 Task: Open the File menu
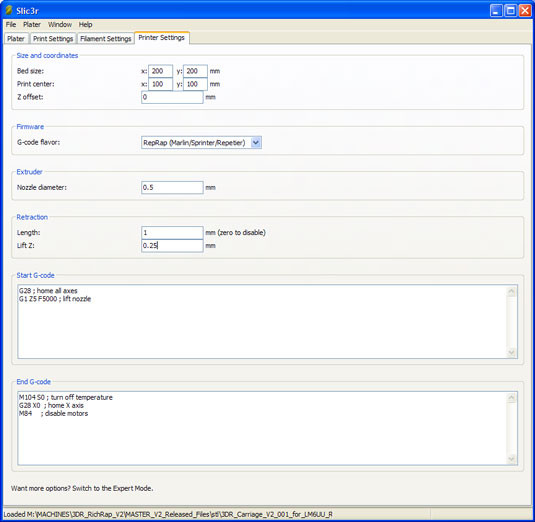pyautogui.click(x=11, y=25)
